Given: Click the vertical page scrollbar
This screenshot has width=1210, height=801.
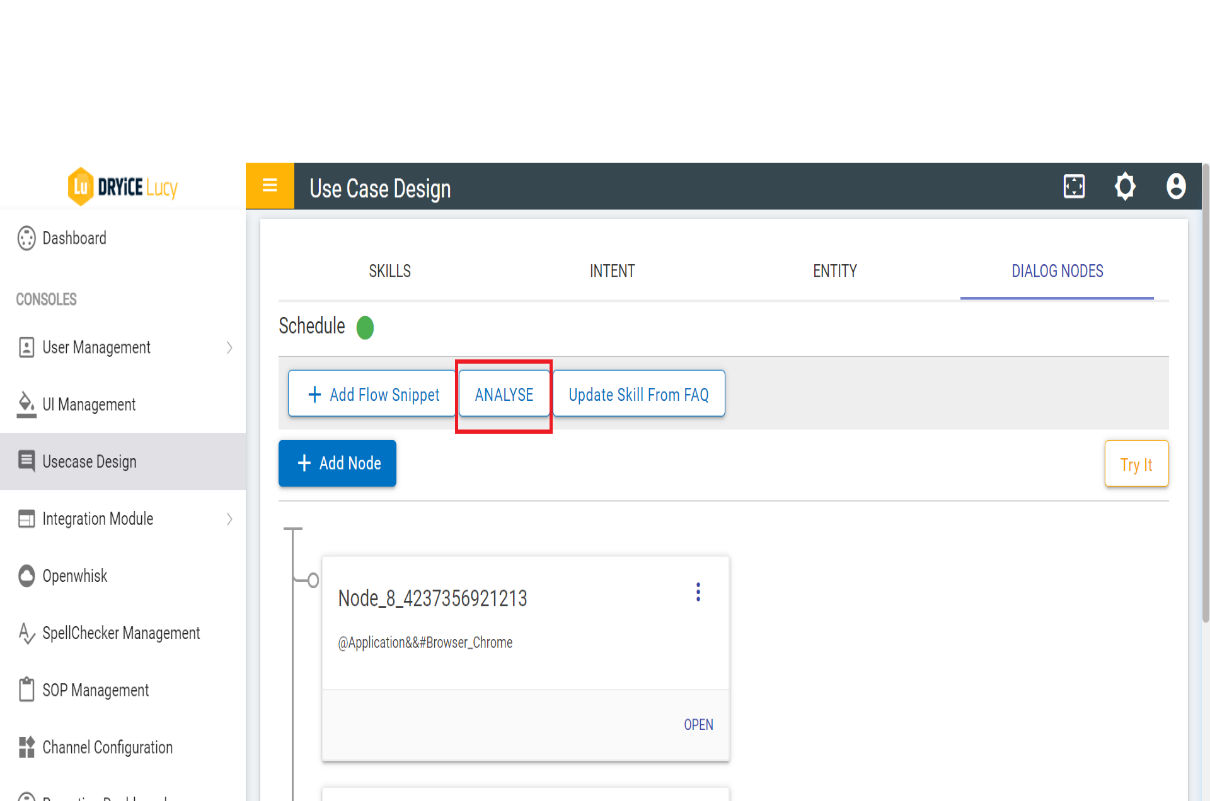Looking at the screenshot, I should click(x=1205, y=400).
